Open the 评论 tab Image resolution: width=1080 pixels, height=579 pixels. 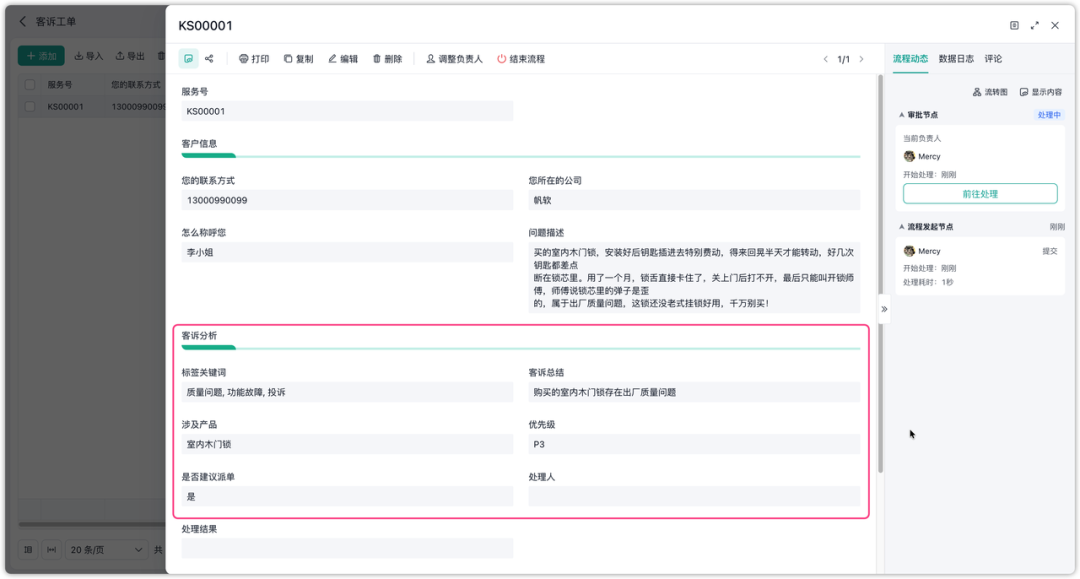(x=993, y=59)
